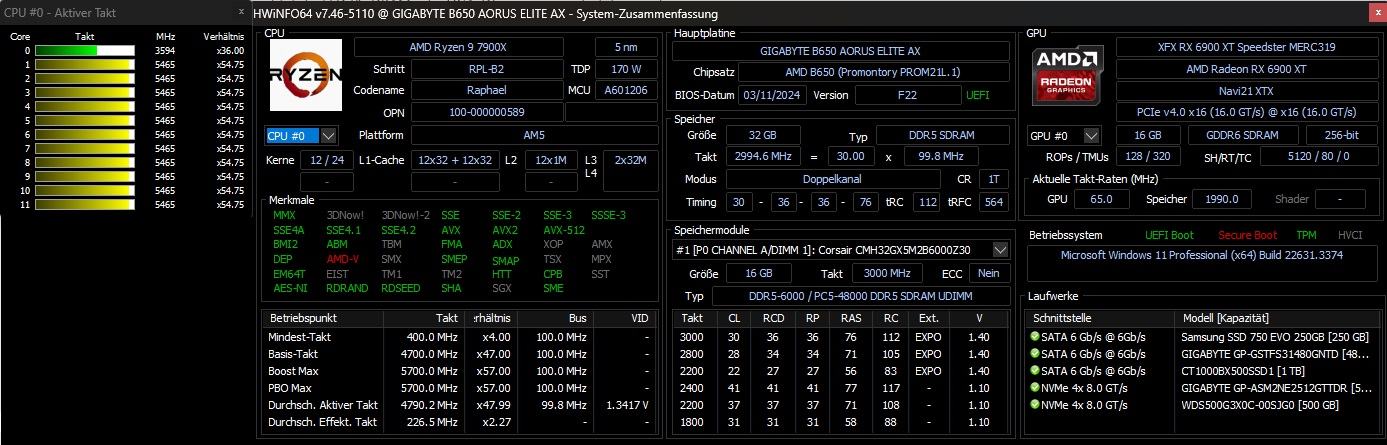The width and height of the screenshot is (1387, 445).
Task: Click the red Secure Boot label
Action: coord(1250,235)
